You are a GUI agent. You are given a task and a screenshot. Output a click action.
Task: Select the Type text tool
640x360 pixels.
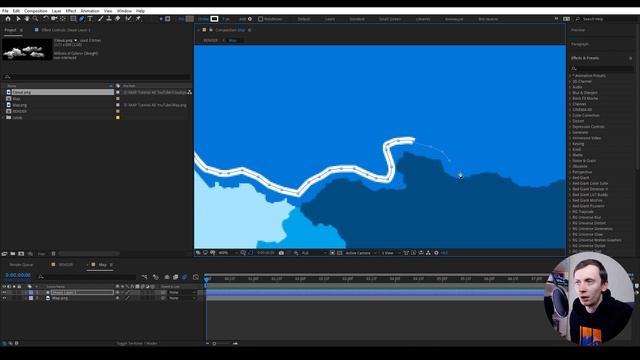tap(90, 19)
